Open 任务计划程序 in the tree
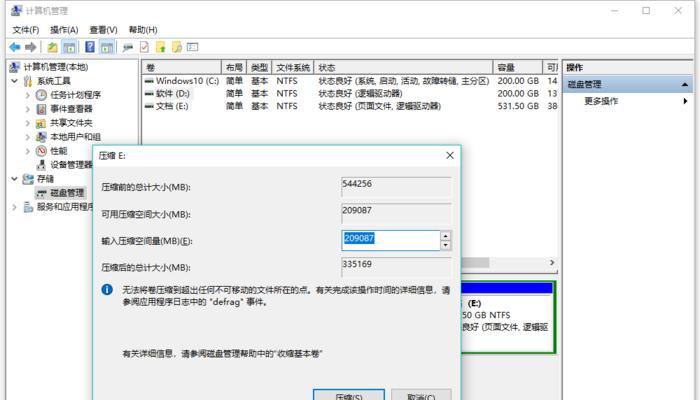This screenshot has height=400, width=700. (75, 95)
